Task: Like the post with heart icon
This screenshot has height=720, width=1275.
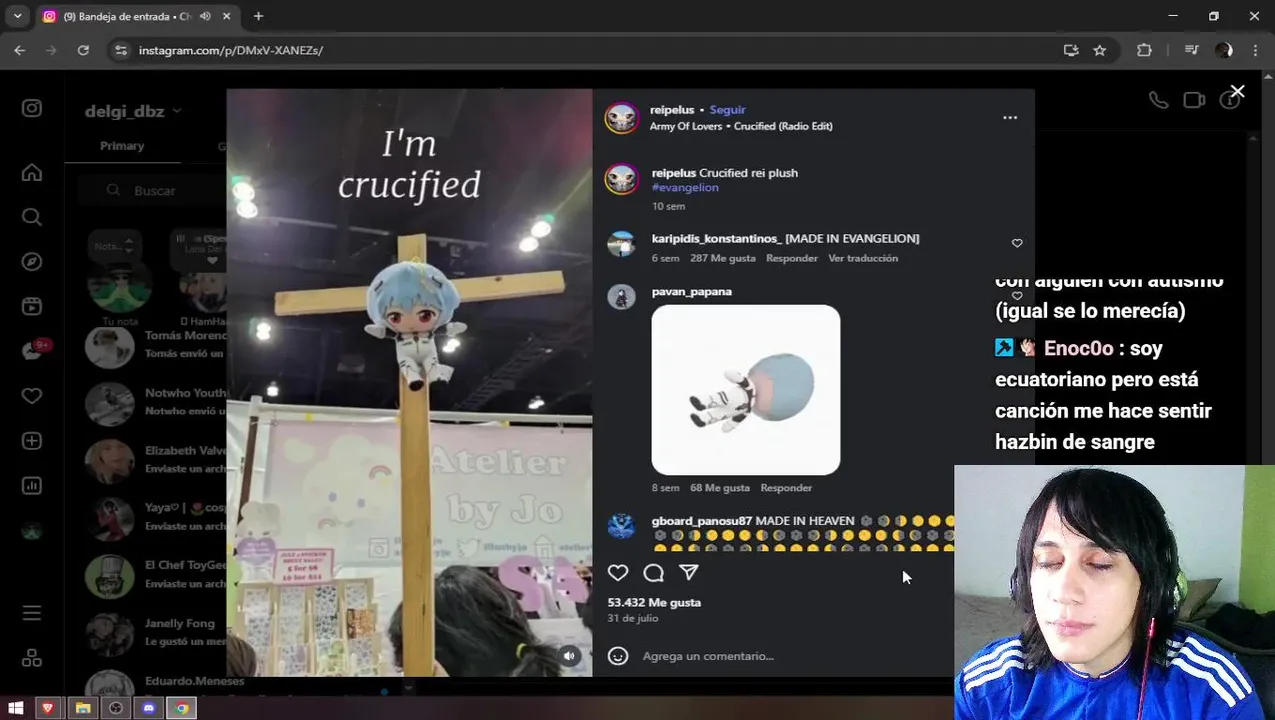Action: click(x=618, y=573)
